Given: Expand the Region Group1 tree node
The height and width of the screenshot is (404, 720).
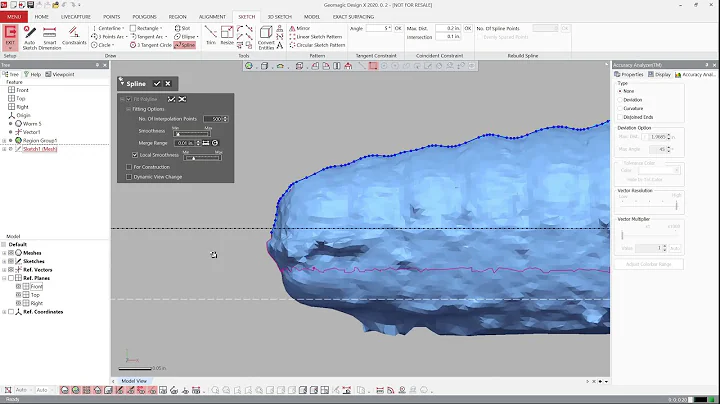Looking at the screenshot, I should pyautogui.click(x=4, y=140).
